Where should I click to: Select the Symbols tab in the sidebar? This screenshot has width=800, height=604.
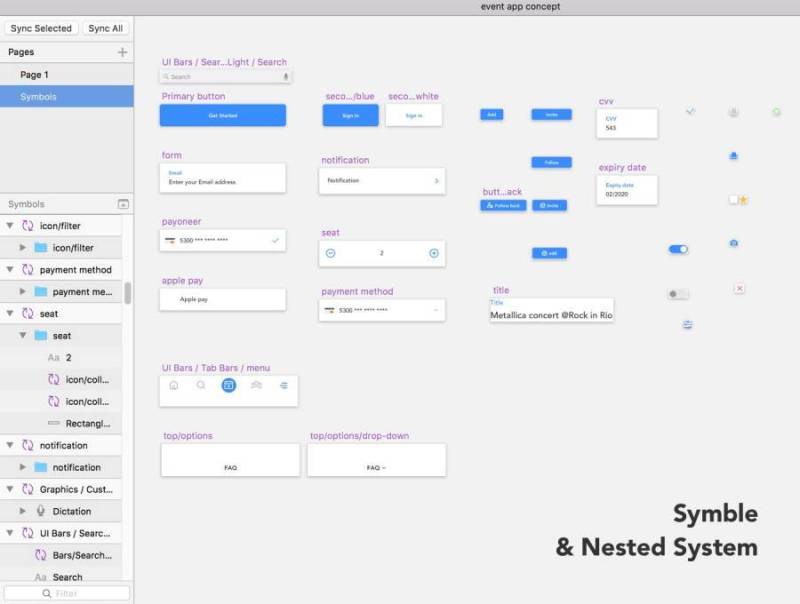[x=35, y=96]
